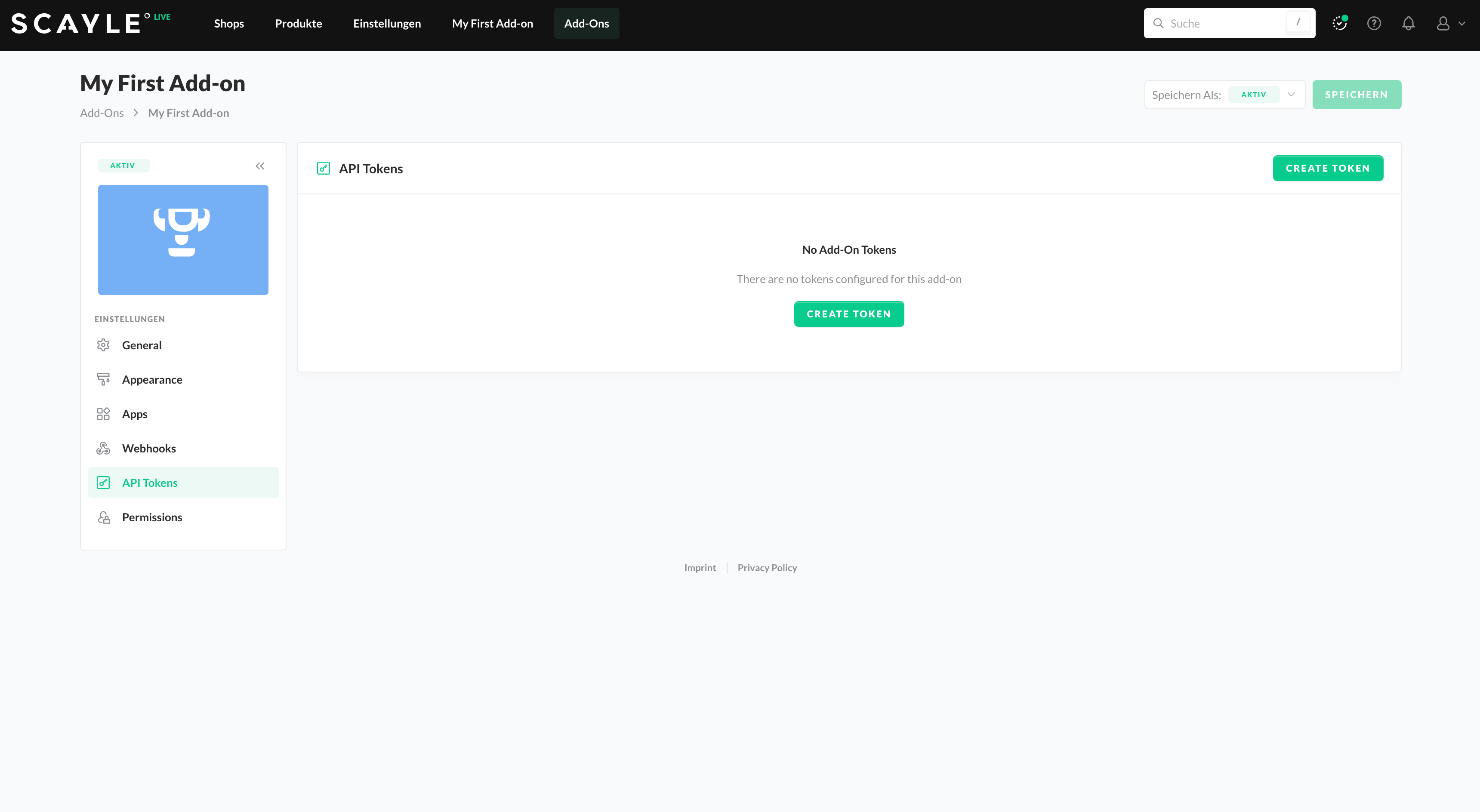Screen dimensions: 1480x812
Task: Click the Permissions lock-user icon
Action: pos(103,517)
